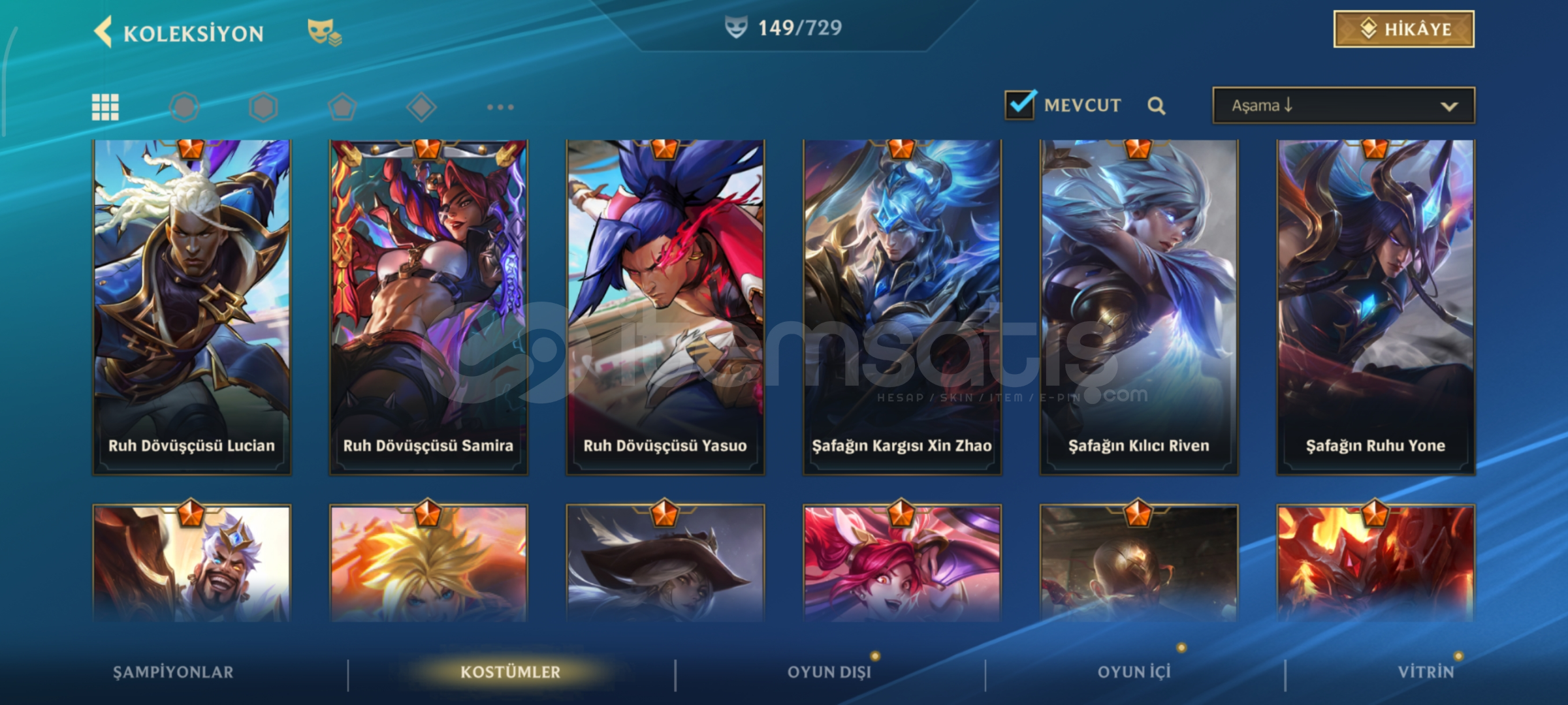Screen dimensions: 1568x705
Task: Open the Ruh Dövüşçüsü Samira skin card
Action: (x=428, y=307)
